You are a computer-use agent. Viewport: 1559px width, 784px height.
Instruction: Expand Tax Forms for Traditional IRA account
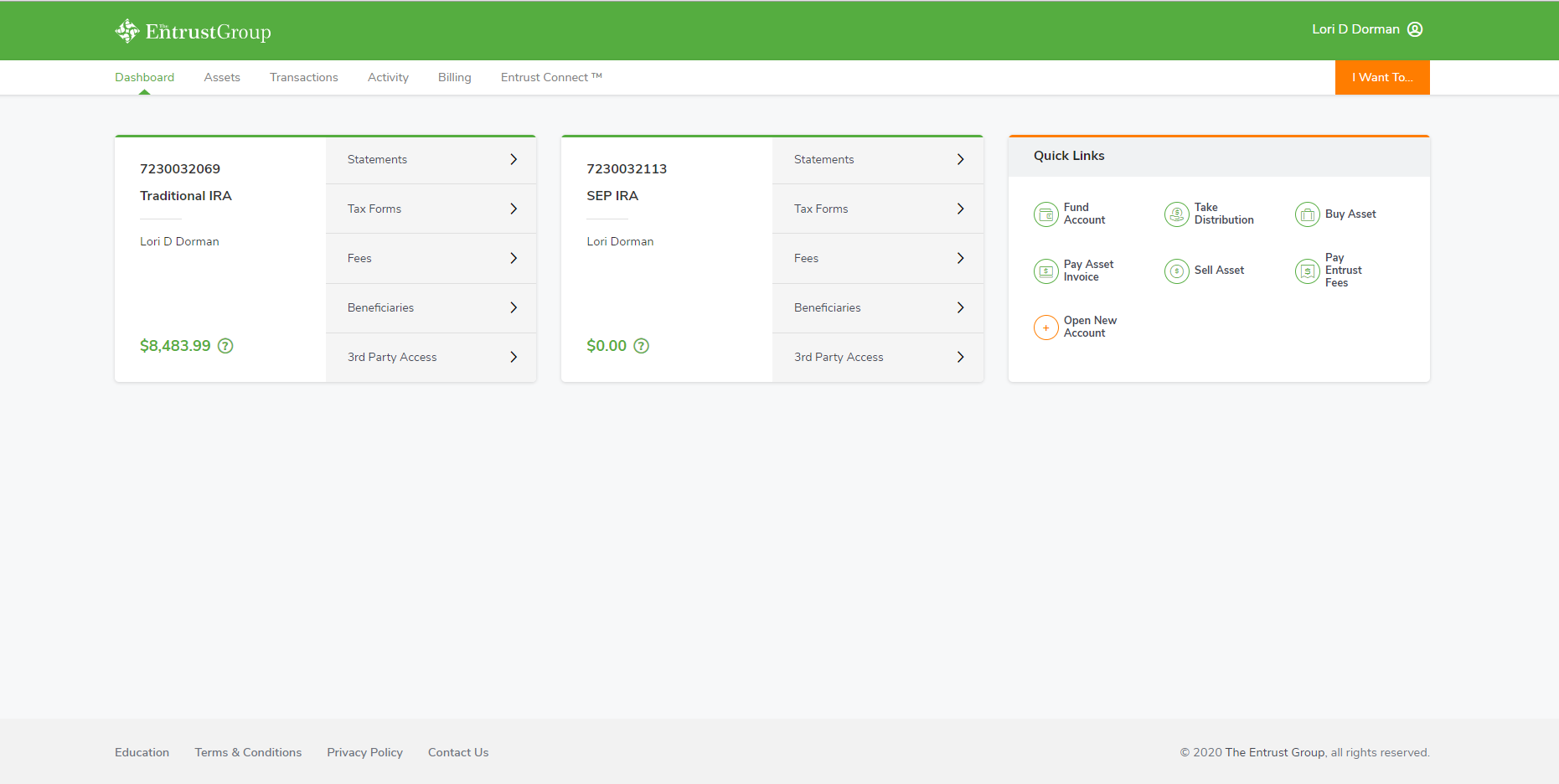tap(431, 209)
